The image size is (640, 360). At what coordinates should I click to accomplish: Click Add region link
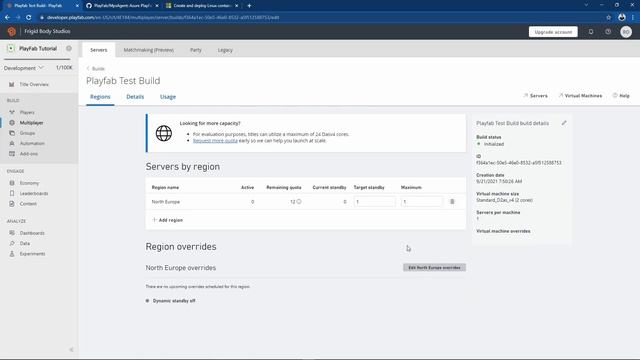pos(167,220)
